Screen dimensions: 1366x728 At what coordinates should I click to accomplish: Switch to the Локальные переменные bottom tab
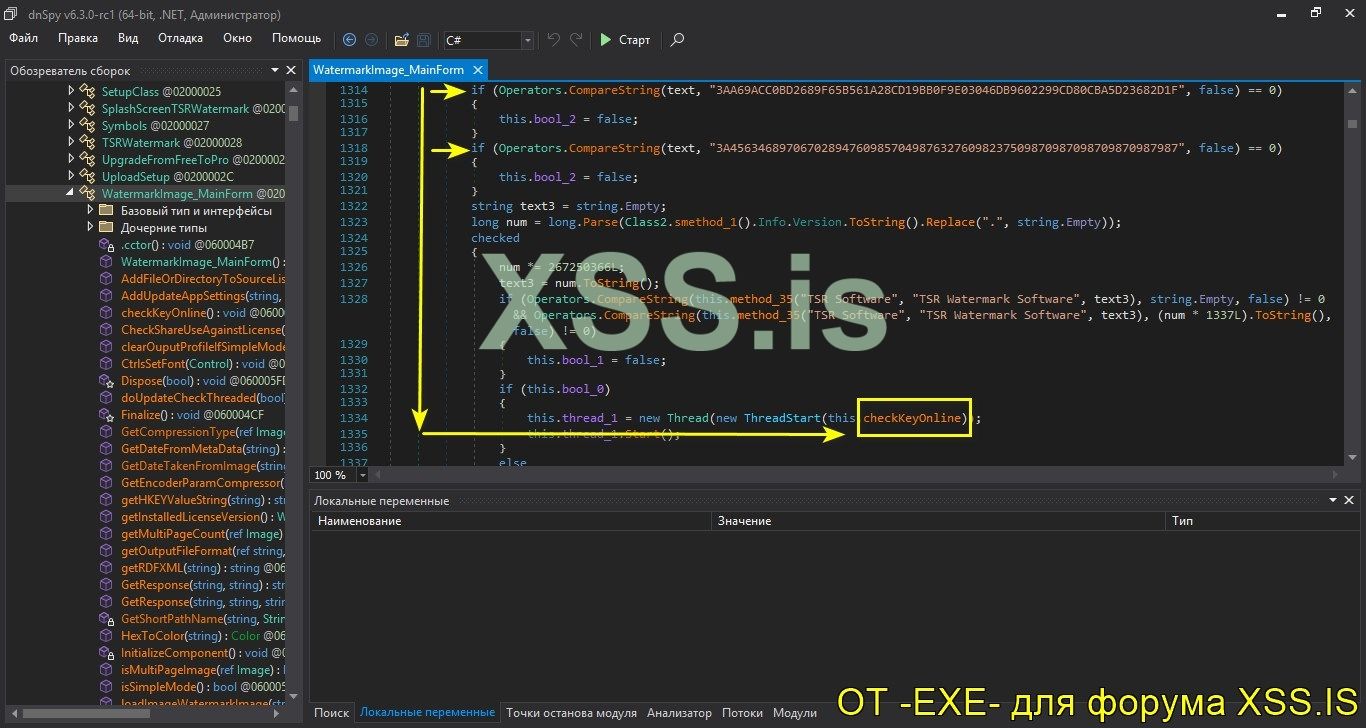[427, 713]
